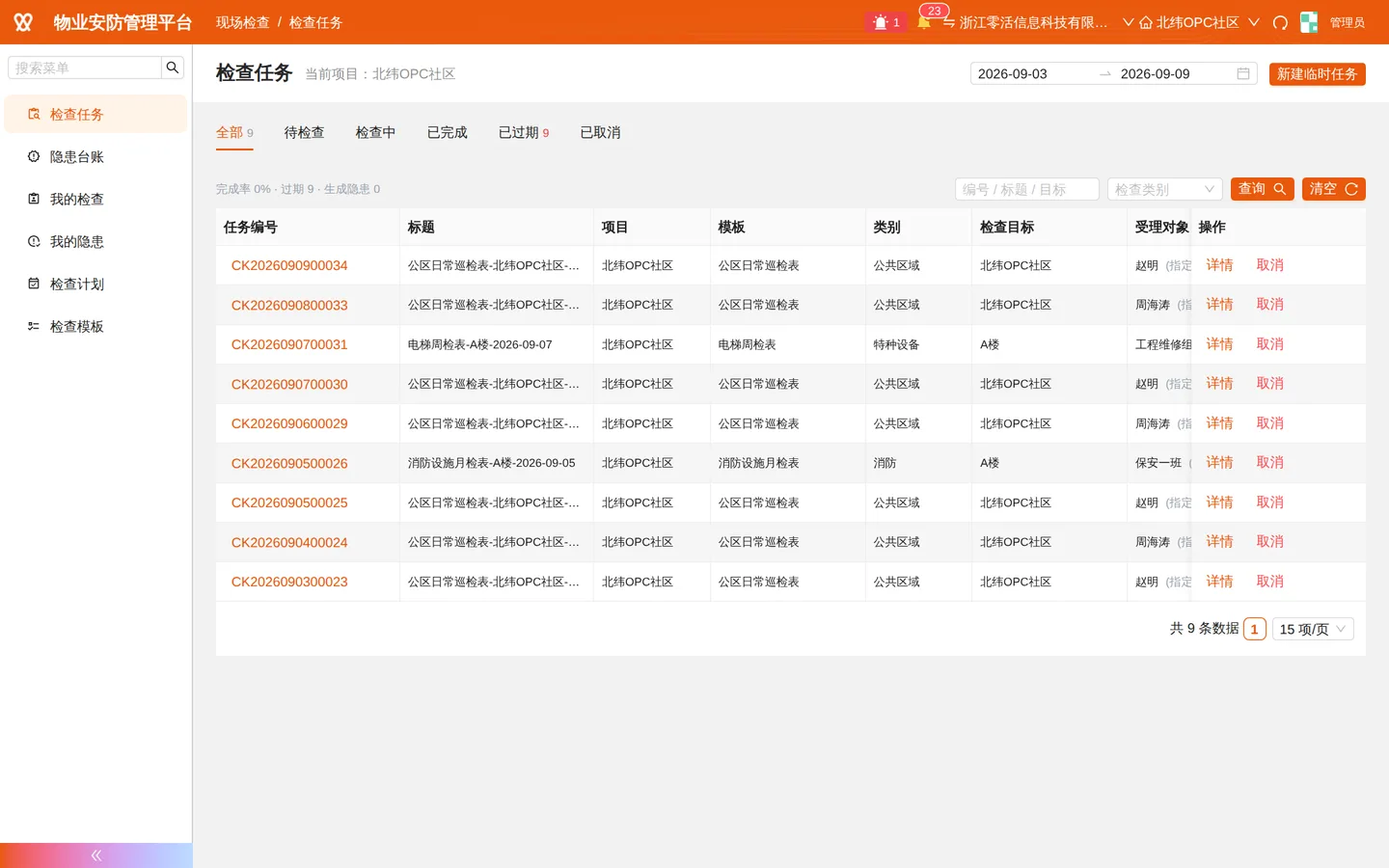The width and height of the screenshot is (1389, 868).
Task: Open 详情 for task CK2026090700031
Action: coord(1219,344)
